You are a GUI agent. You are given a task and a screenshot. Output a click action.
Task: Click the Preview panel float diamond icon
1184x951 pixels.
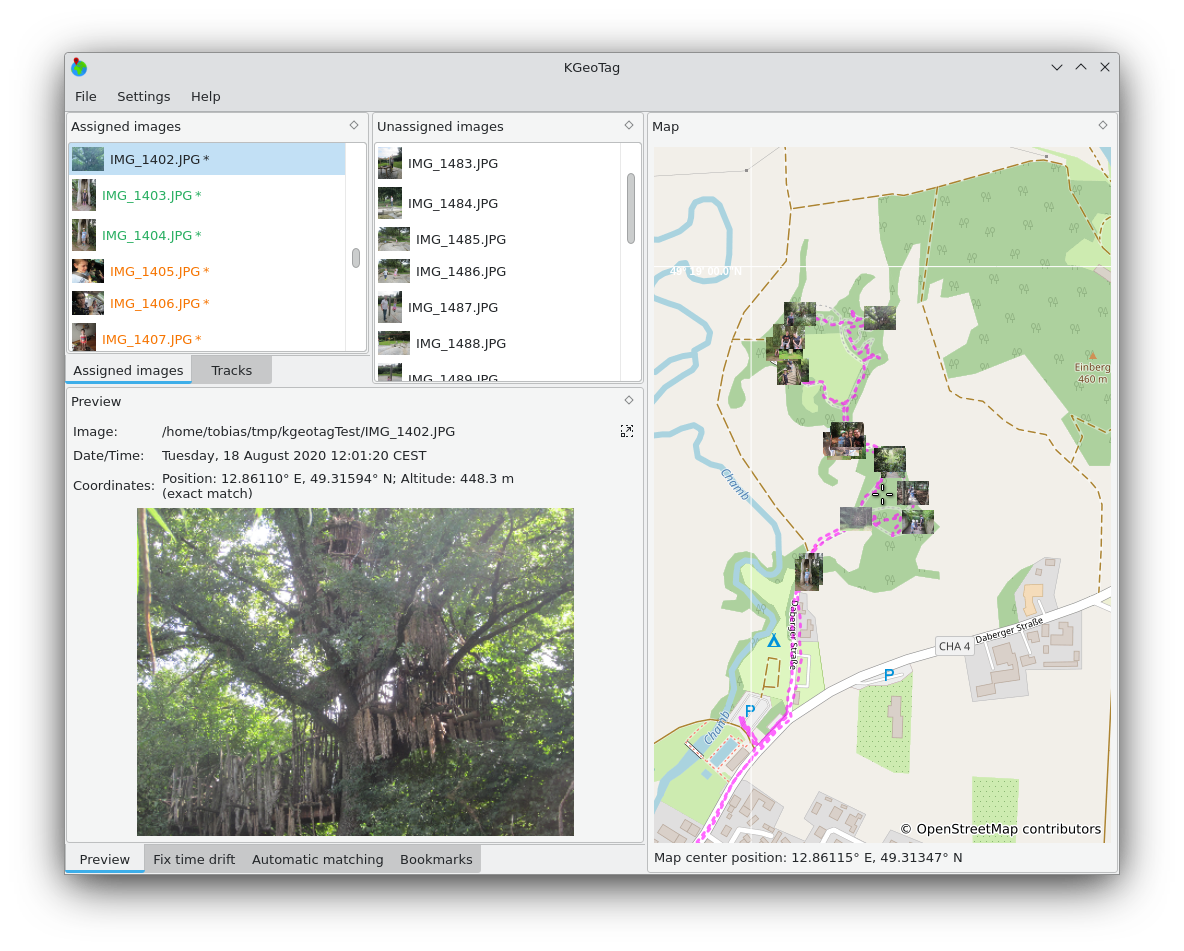(x=629, y=400)
